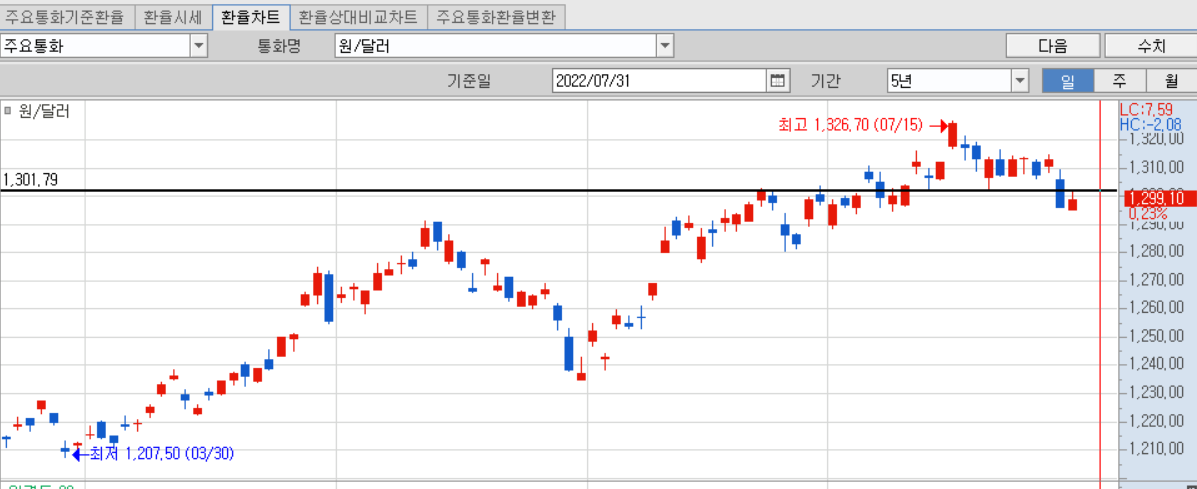Switch to the 주요통화환율변환 tab
The width and height of the screenshot is (1197, 489).
[496, 17]
